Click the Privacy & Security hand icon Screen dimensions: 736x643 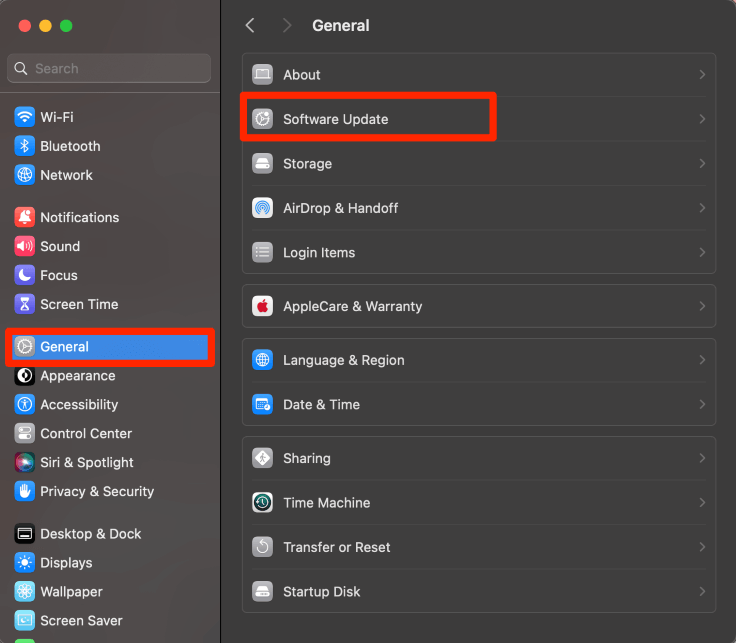25,491
